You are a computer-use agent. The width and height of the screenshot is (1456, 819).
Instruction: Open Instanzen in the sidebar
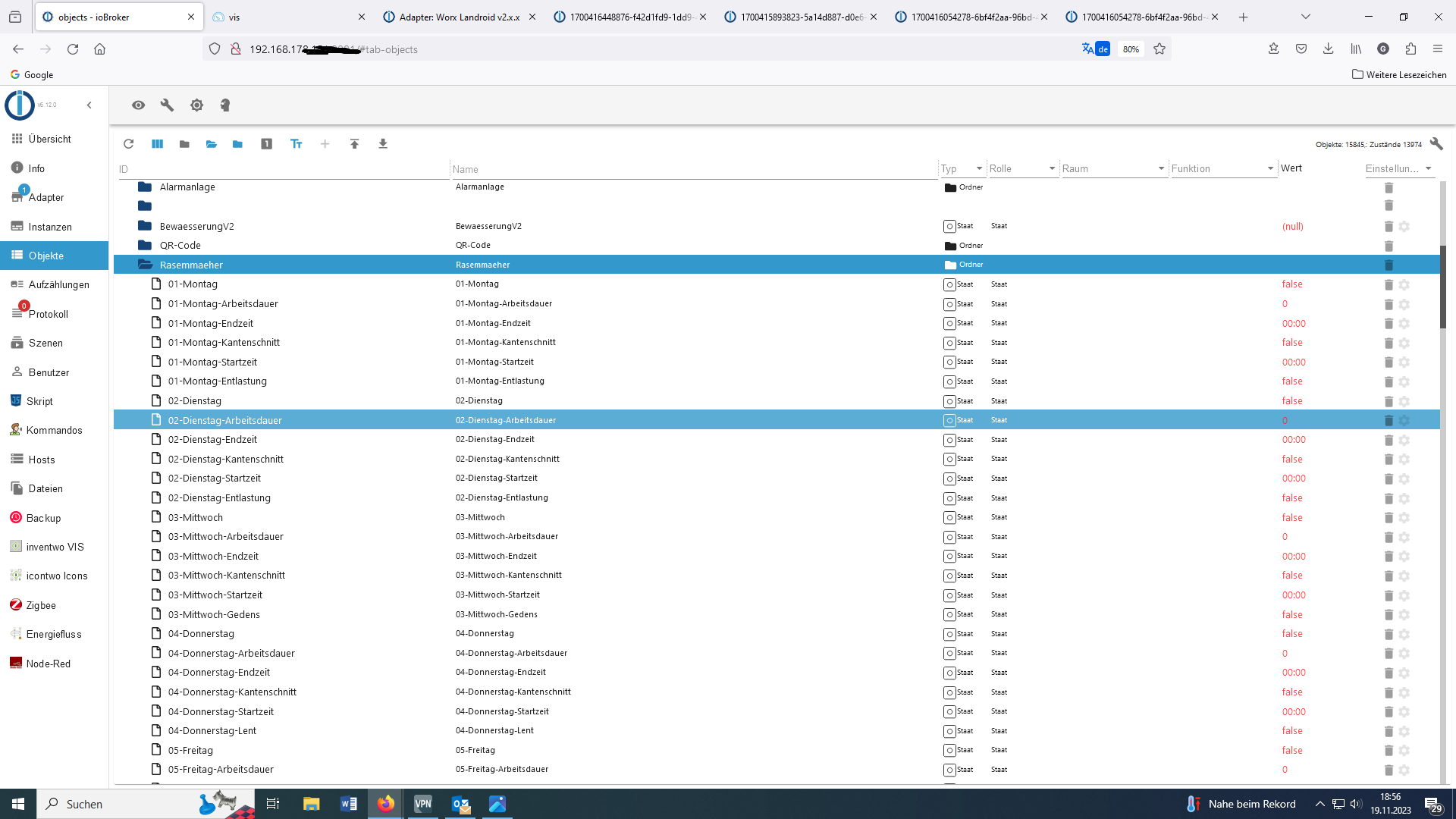(x=54, y=227)
